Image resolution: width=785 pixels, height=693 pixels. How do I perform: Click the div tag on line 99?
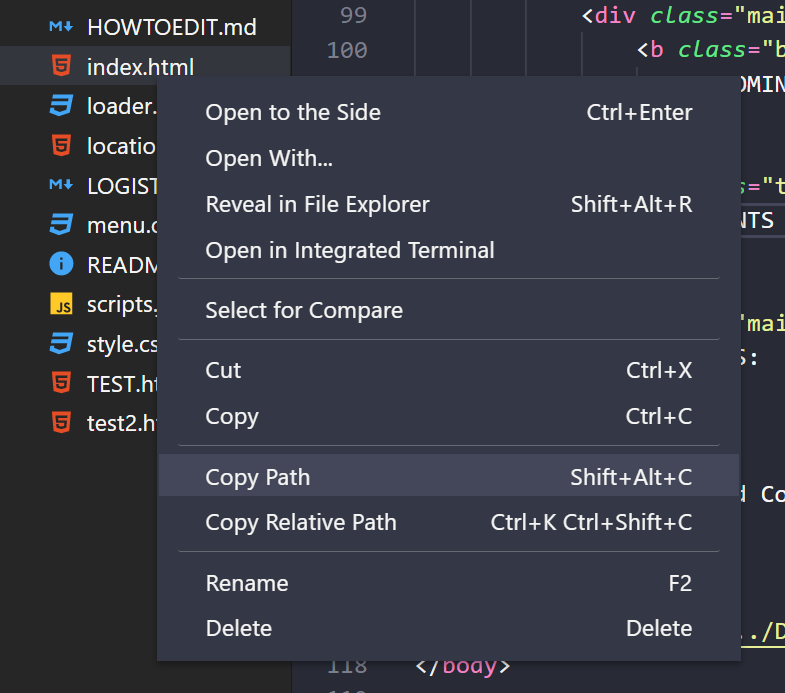point(615,16)
